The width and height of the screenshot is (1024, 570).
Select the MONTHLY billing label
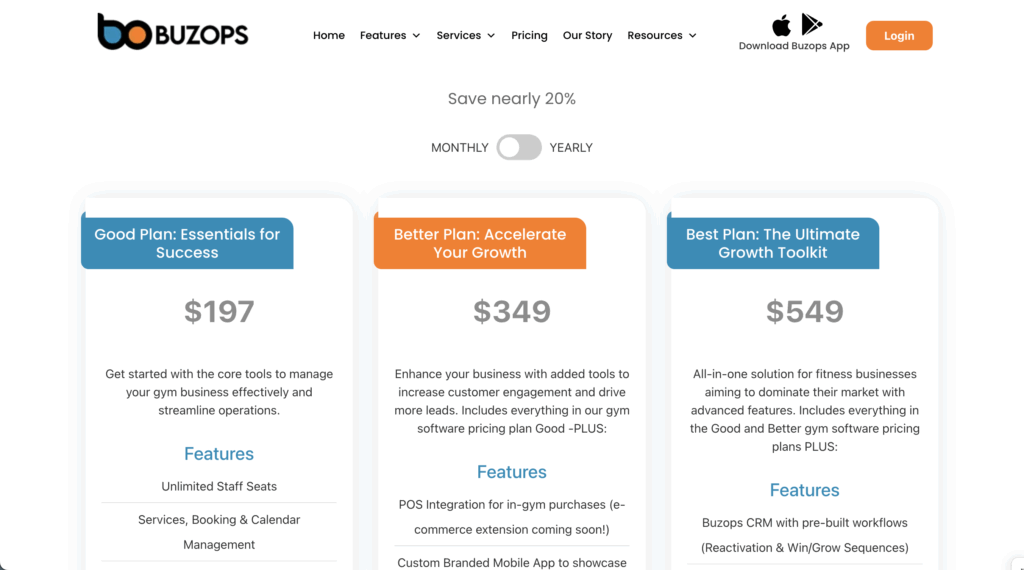[x=459, y=148]
